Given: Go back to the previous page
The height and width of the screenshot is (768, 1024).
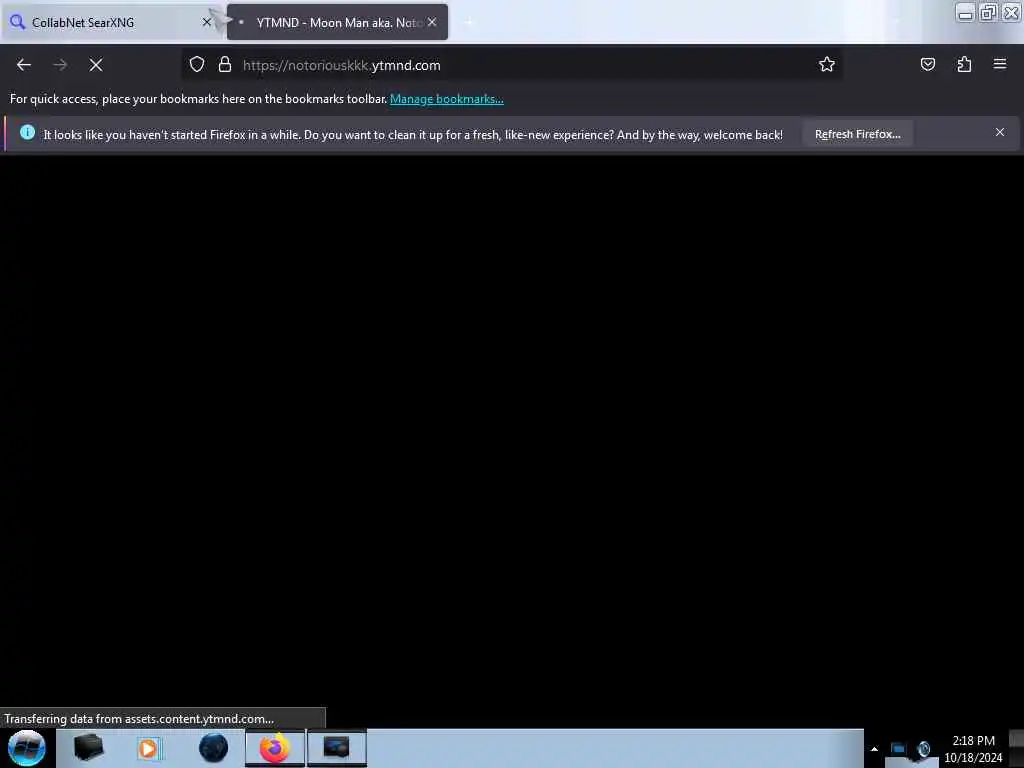Looking at the screenshot, I should 24,65.
